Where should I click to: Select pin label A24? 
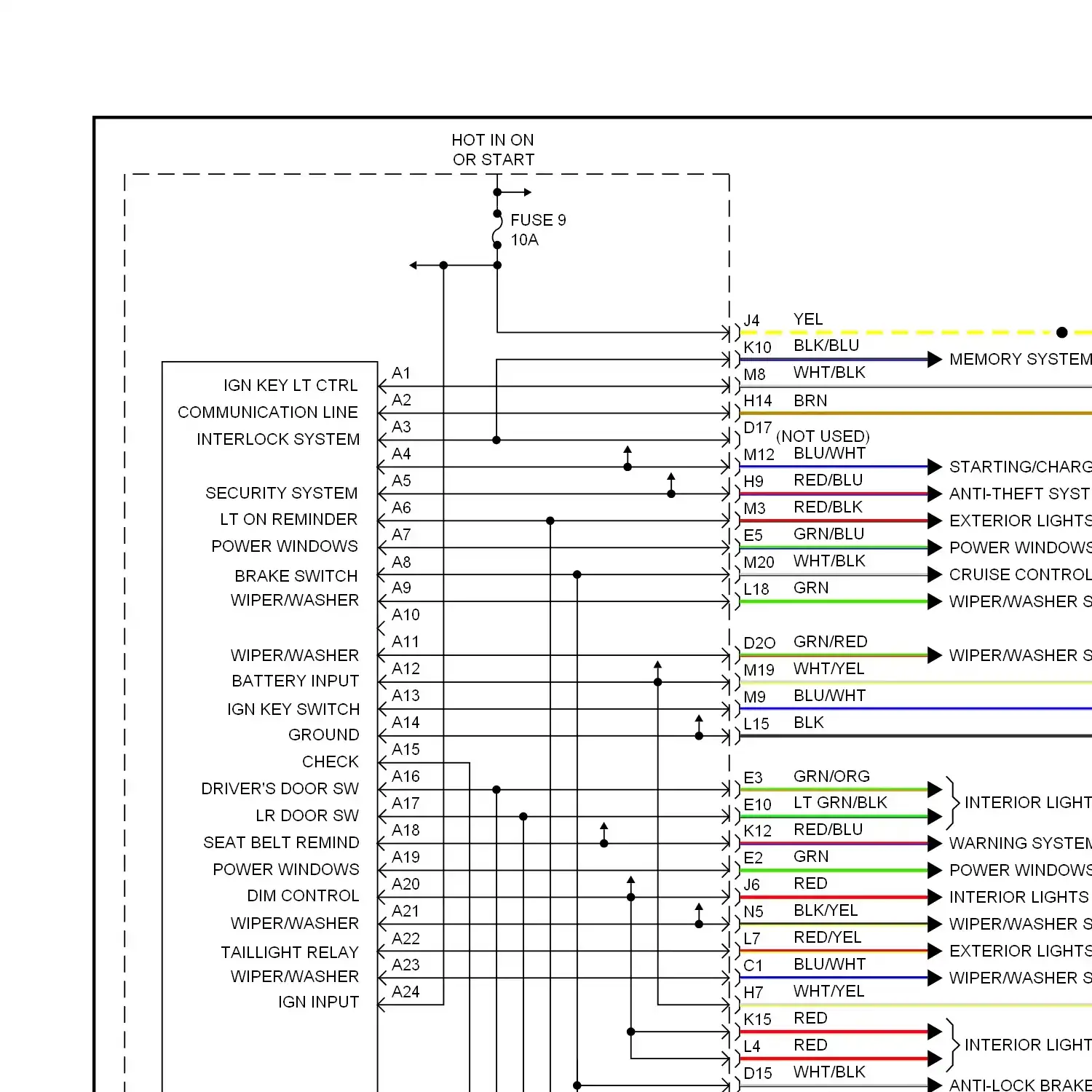coord(405,992)
